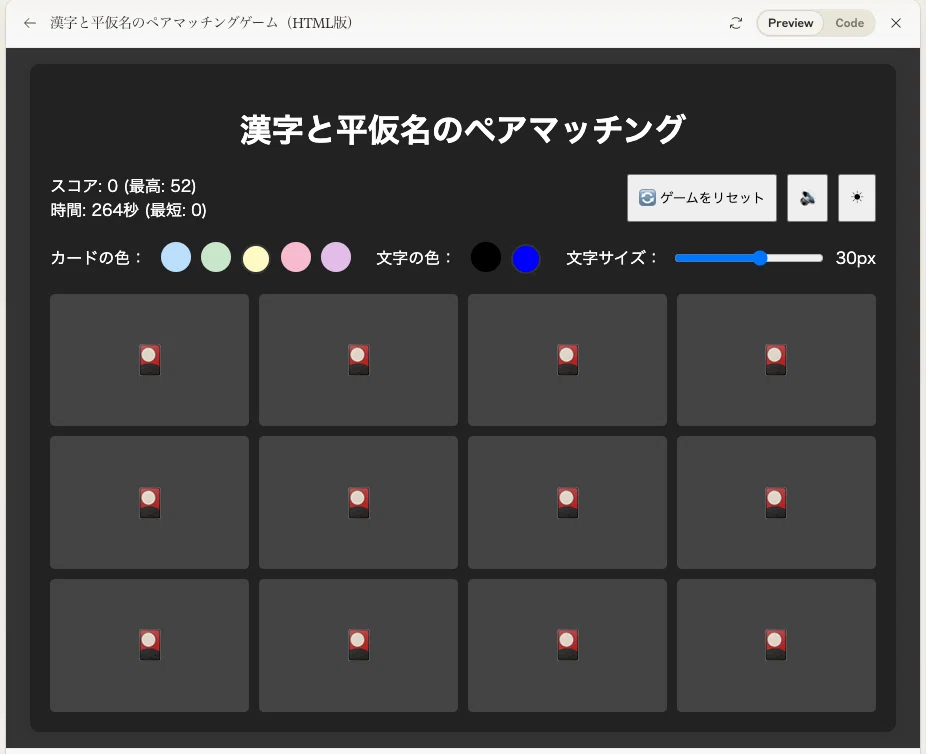Screen dimensions: 926x754
Task: Select the pale yellow card color
Action: [x=256, y=259]
